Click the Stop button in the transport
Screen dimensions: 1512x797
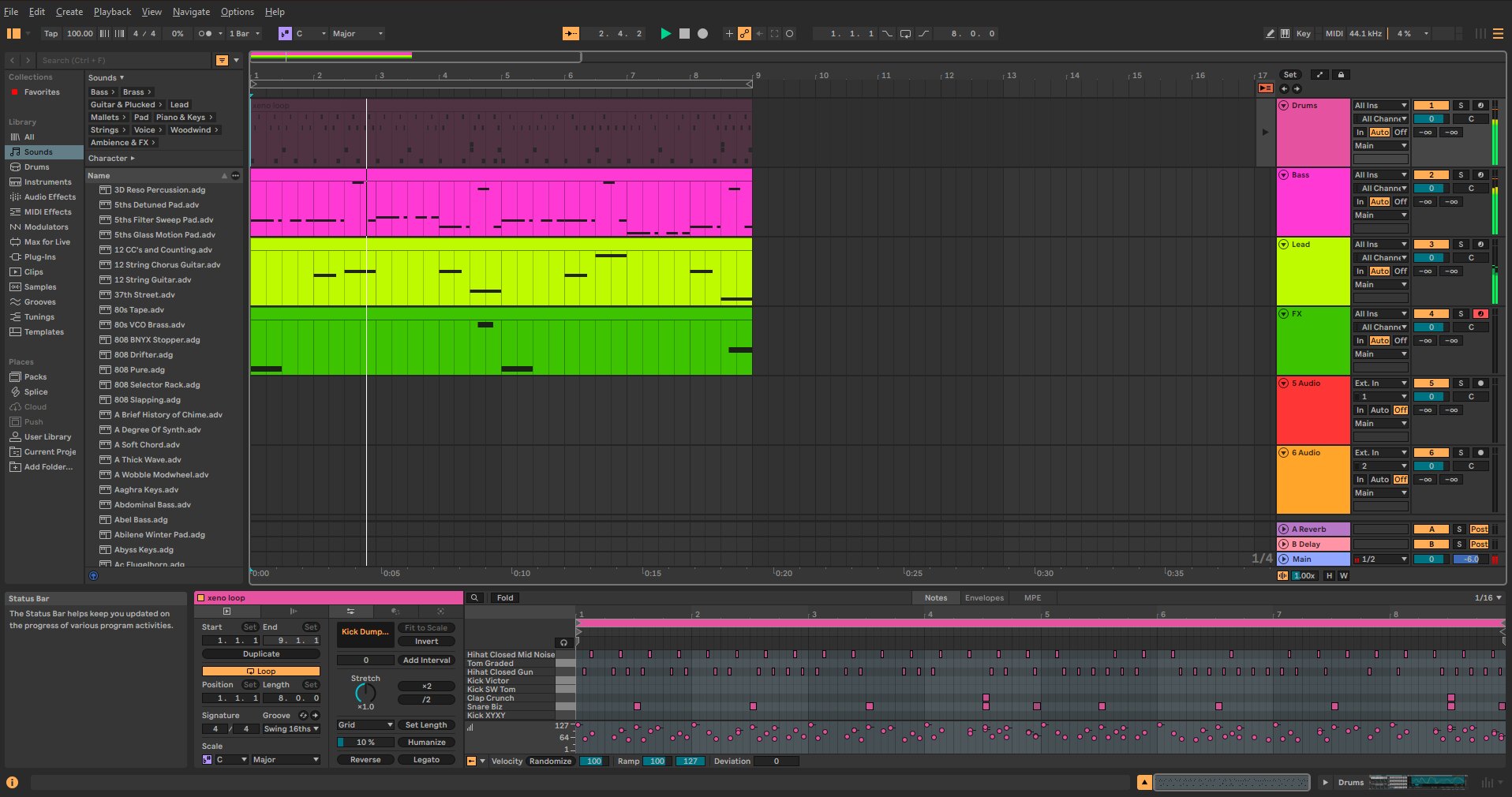click(x=684, y=34)
